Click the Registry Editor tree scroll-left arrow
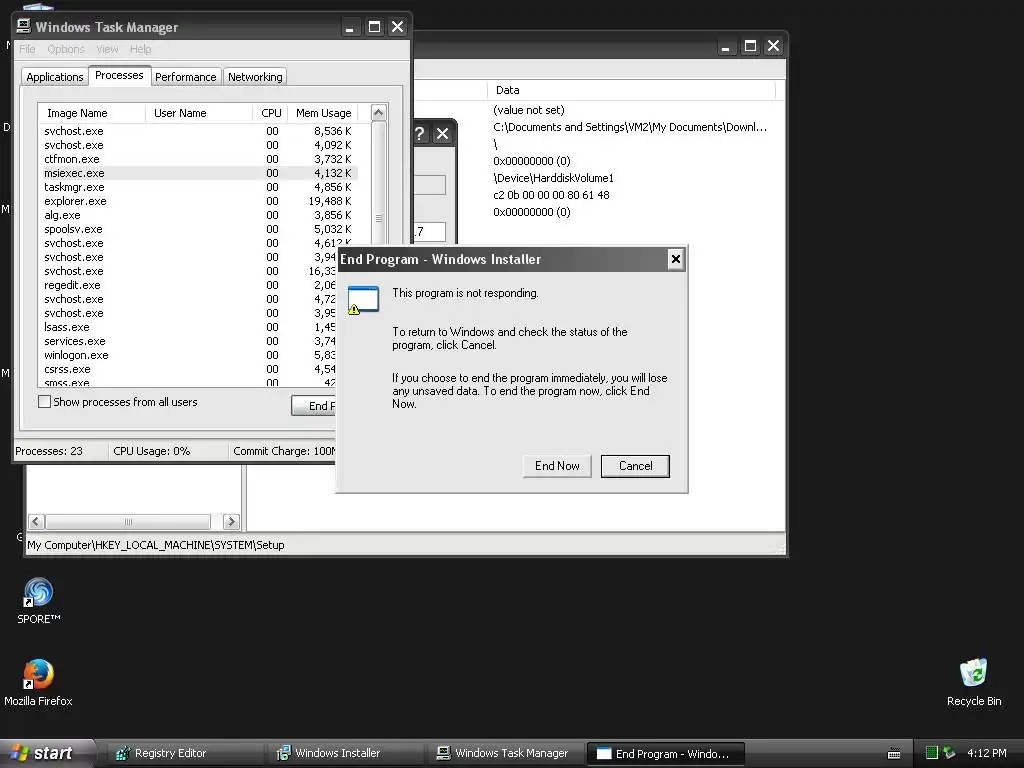 coord(37,522)
